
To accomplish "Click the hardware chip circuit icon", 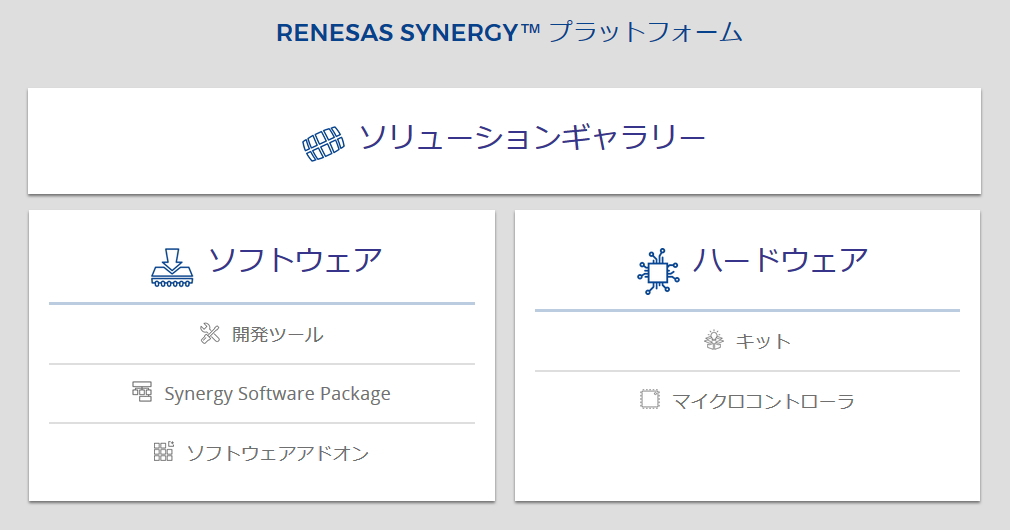I will tap(658, 272).
